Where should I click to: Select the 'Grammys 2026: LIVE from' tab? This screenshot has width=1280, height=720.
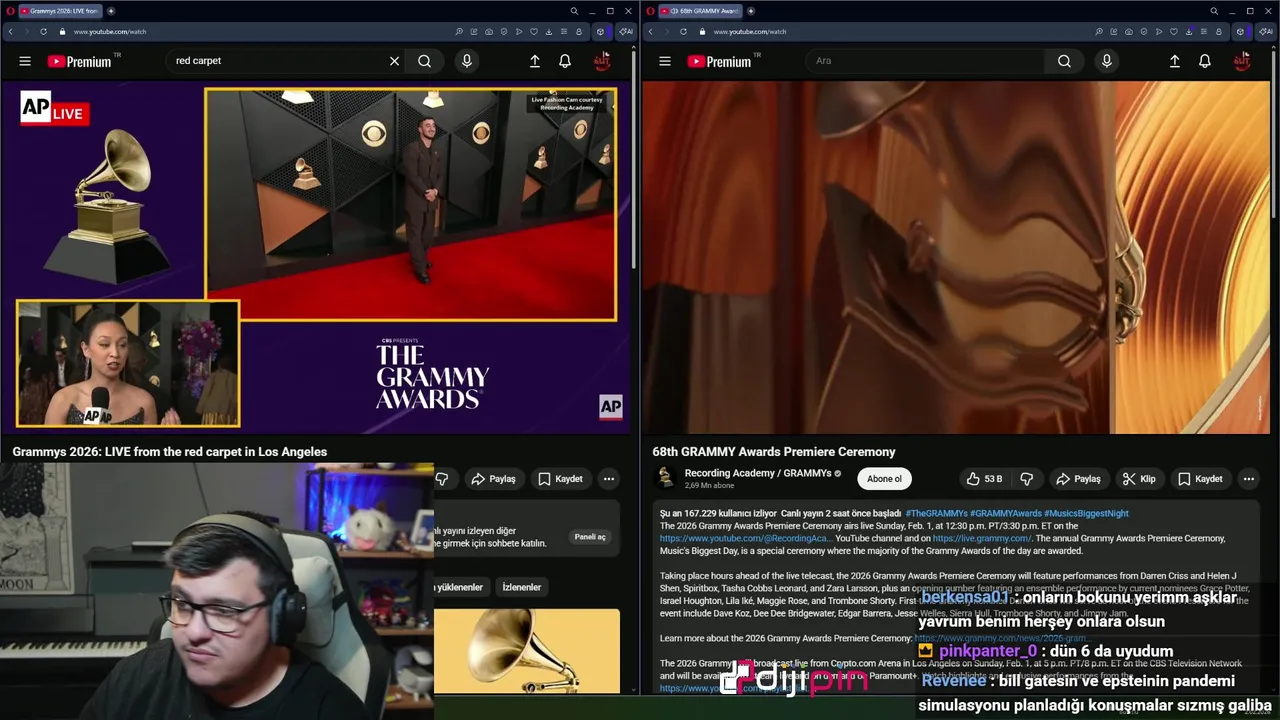60,11
